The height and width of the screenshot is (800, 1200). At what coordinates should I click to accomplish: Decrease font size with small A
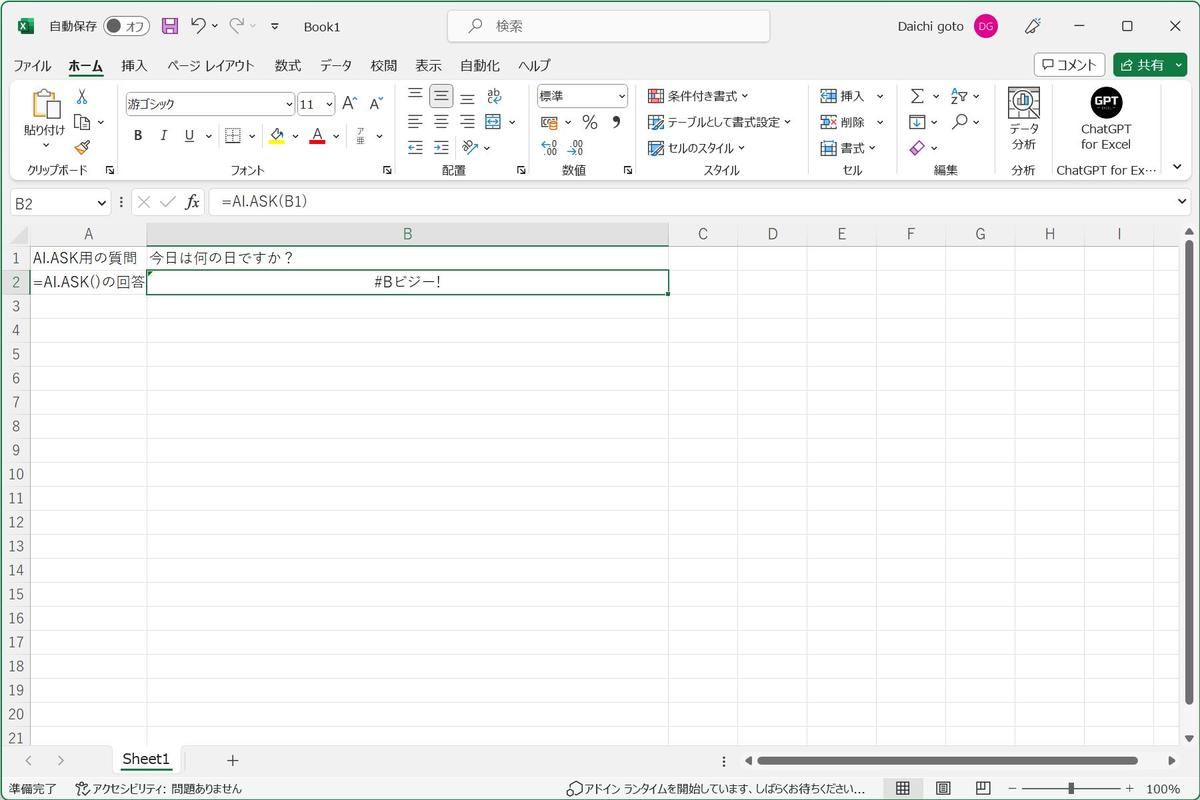[376, 104]
